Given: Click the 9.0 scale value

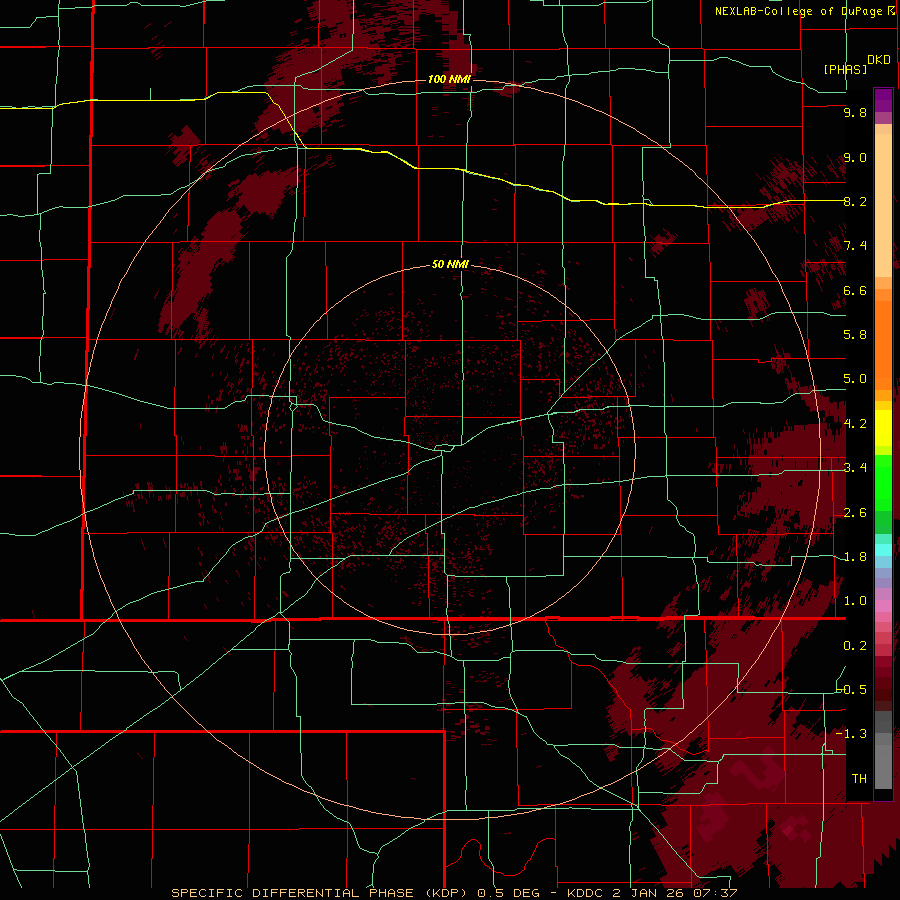Looking at the screenshot, I should click(855, 157).
